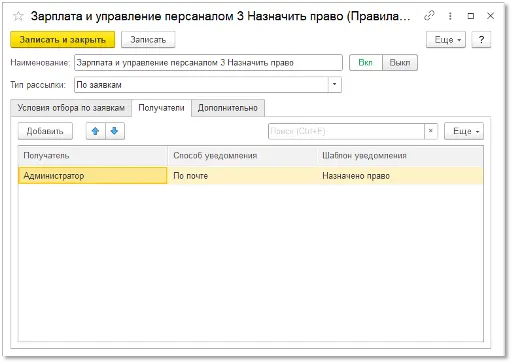Switch to the Дополнительно tab
This screenshot has width=513, height=364.
(228, 108)
